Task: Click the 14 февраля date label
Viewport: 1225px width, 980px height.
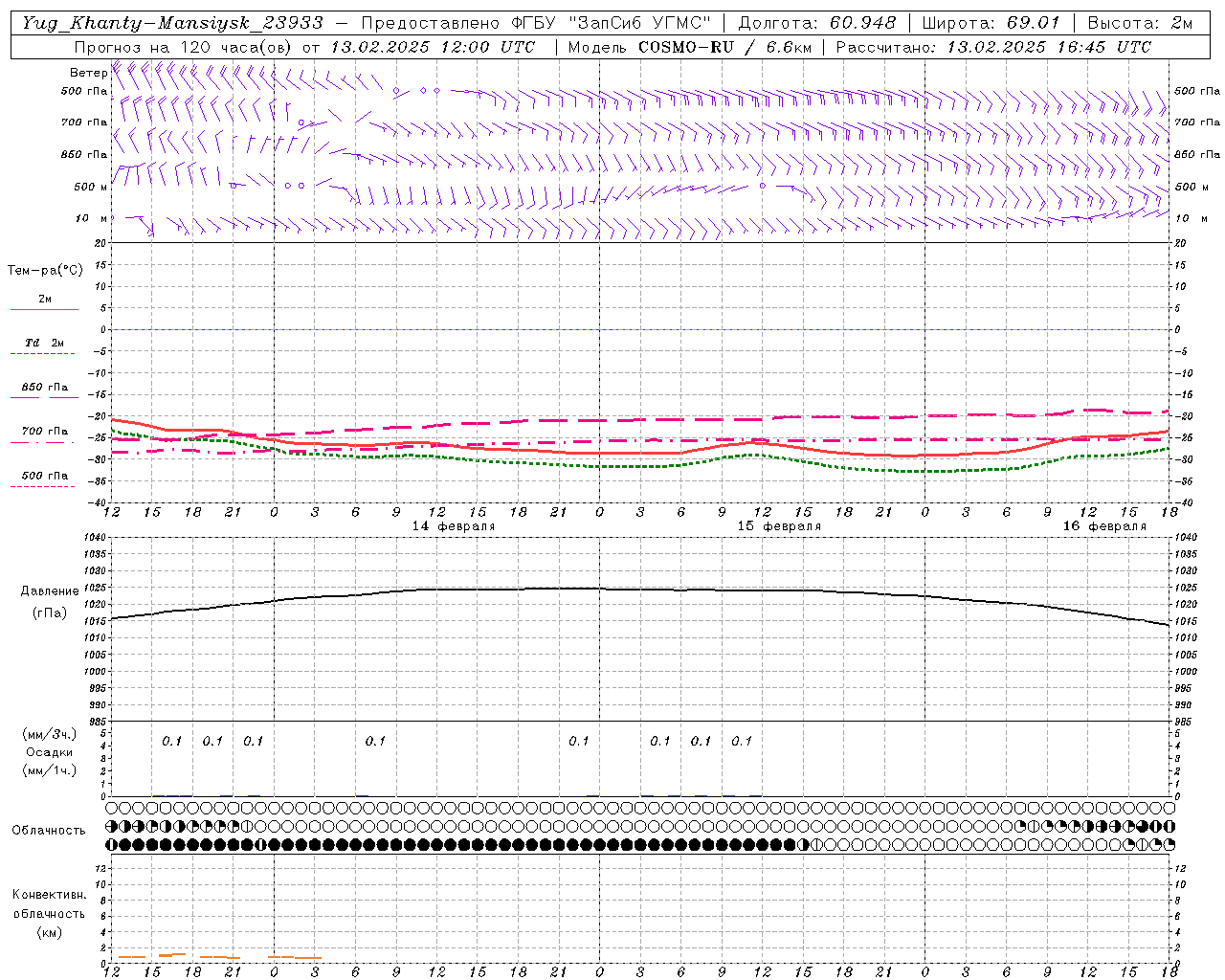Action: point(454,526)
